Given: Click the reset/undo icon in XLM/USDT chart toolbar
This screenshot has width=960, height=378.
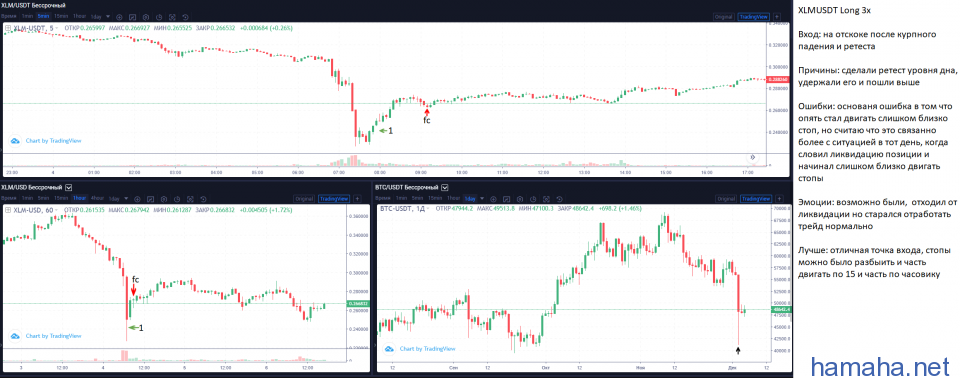Looking at the screenshot, I should coord(186,17).
